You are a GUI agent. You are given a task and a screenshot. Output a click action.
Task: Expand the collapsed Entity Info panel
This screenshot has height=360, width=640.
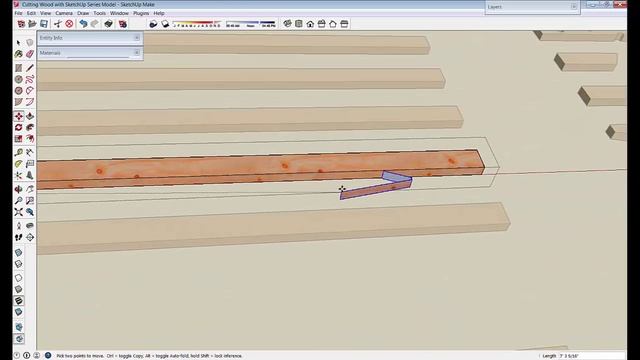tap(90, 38)
